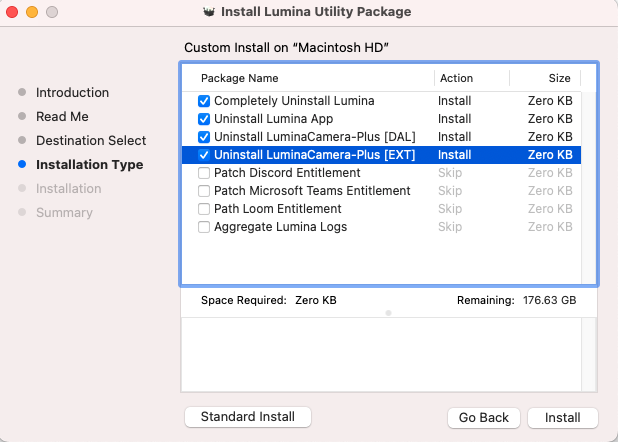The width and height of the screenshot is (618, 442).
Task: Click Install action of Completely Uninstall Lumina
Action: coord(454,101)
